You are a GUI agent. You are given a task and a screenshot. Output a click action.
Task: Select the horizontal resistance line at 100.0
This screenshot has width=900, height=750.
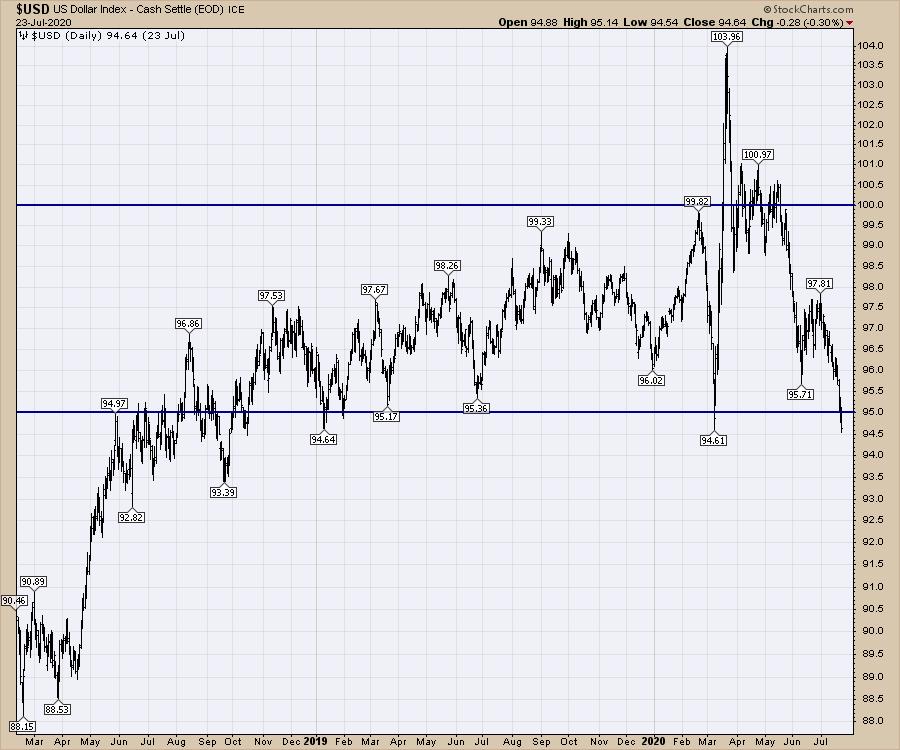(x=400, y=205)
